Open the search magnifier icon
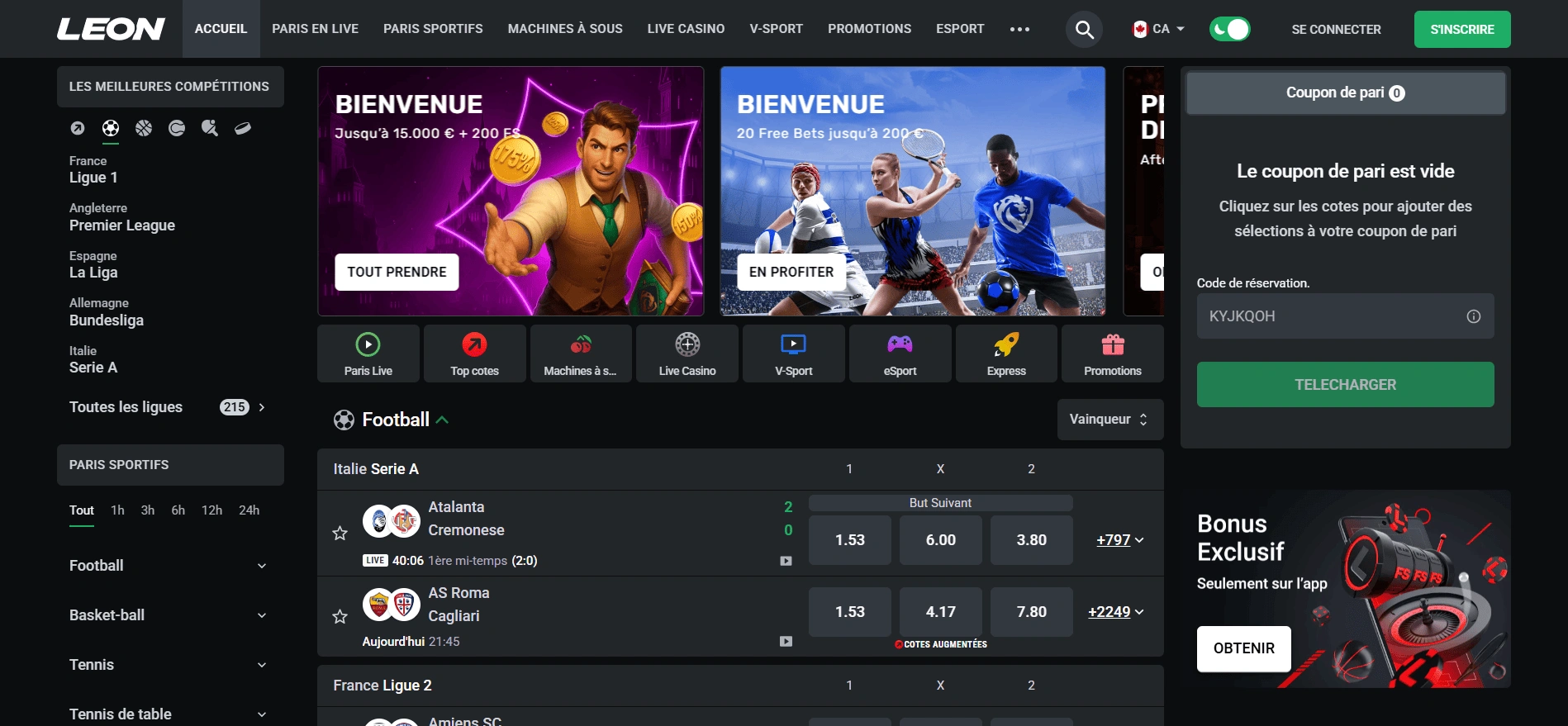 click(1084, 30)
